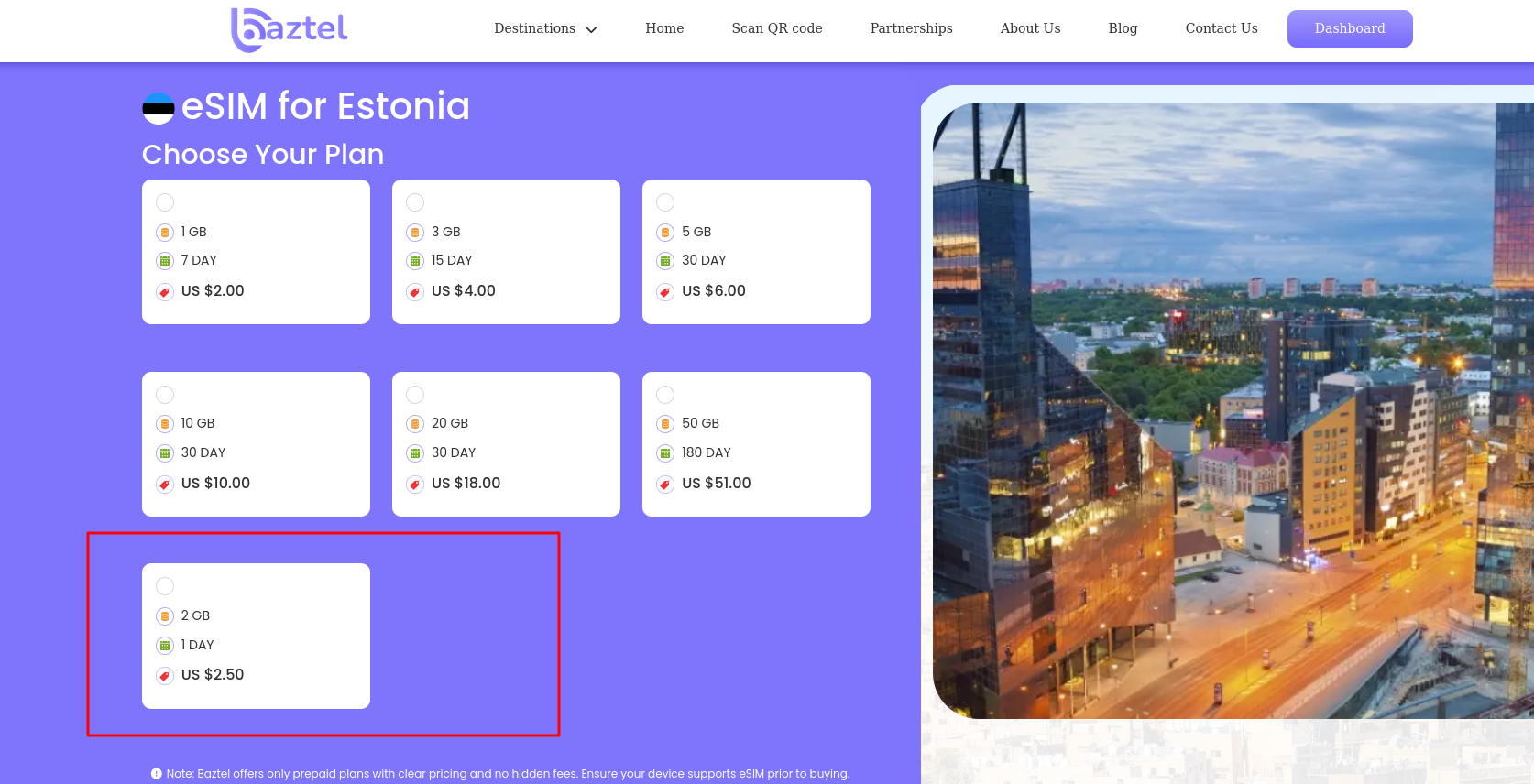This screenshot has width=1534, height=784.
Task: Click the Baztel logo
Action: coord(290,29)
